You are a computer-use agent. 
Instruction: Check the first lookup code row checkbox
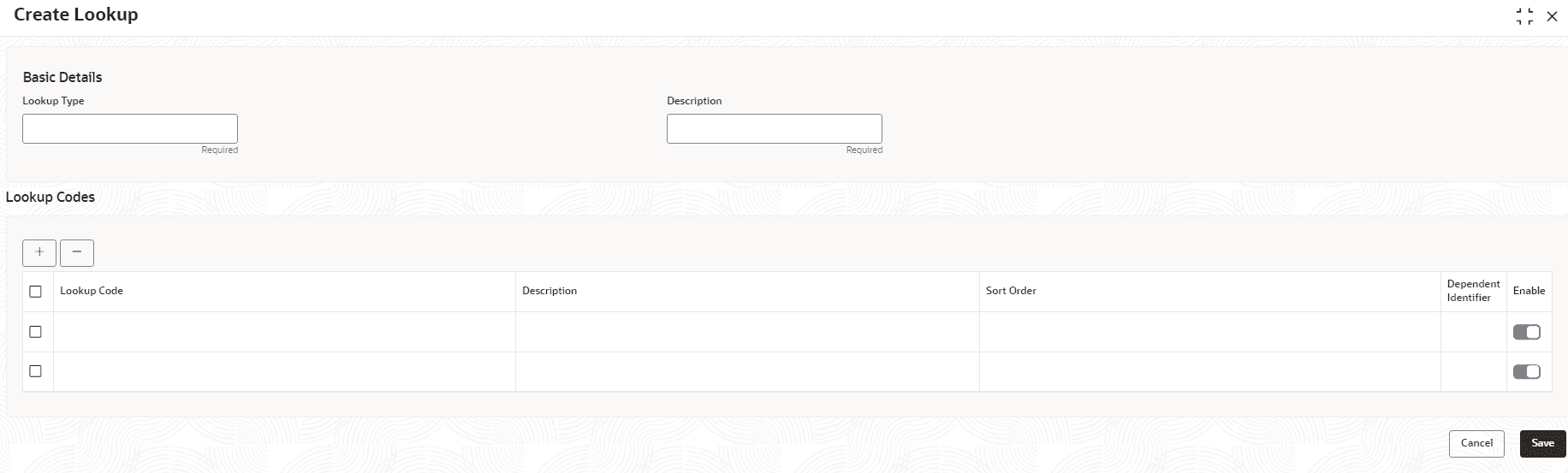coord(35,331)
